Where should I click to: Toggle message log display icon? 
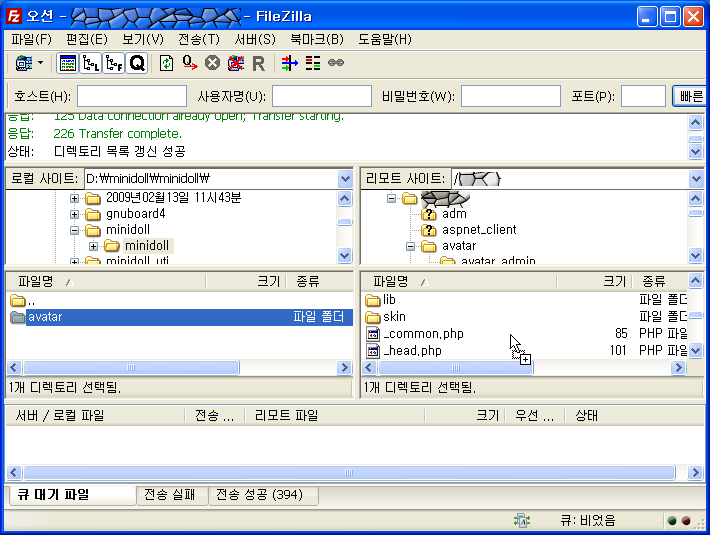67,63
